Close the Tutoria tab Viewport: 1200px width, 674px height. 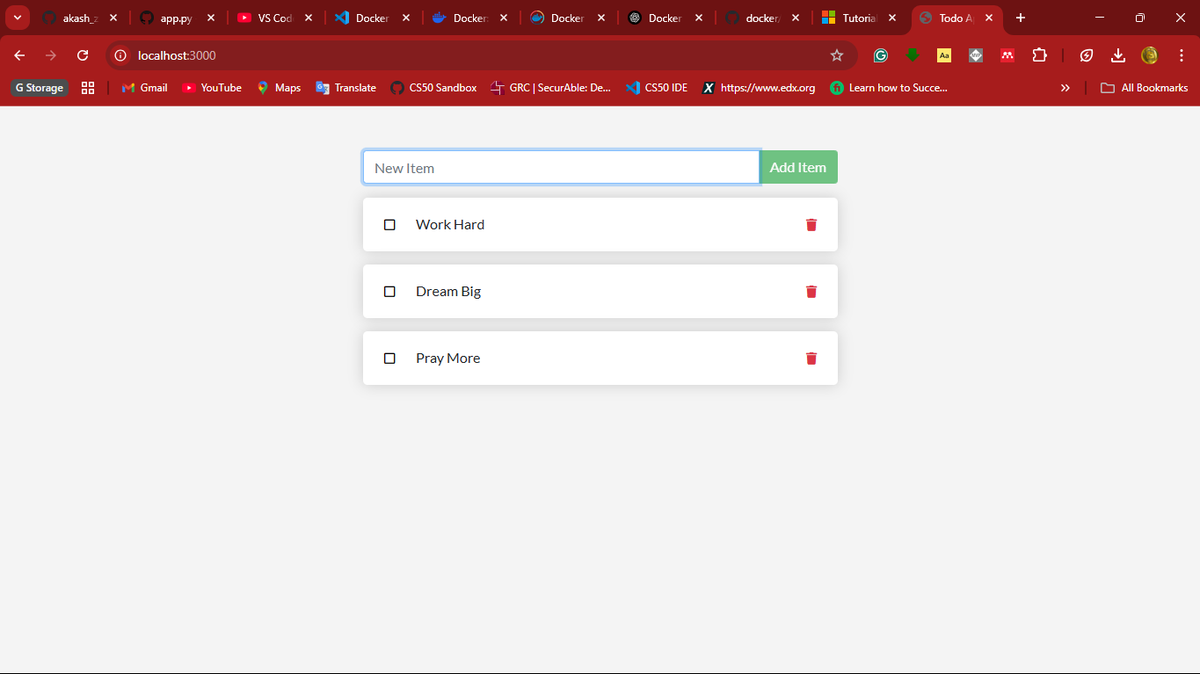tap(892, 18)
